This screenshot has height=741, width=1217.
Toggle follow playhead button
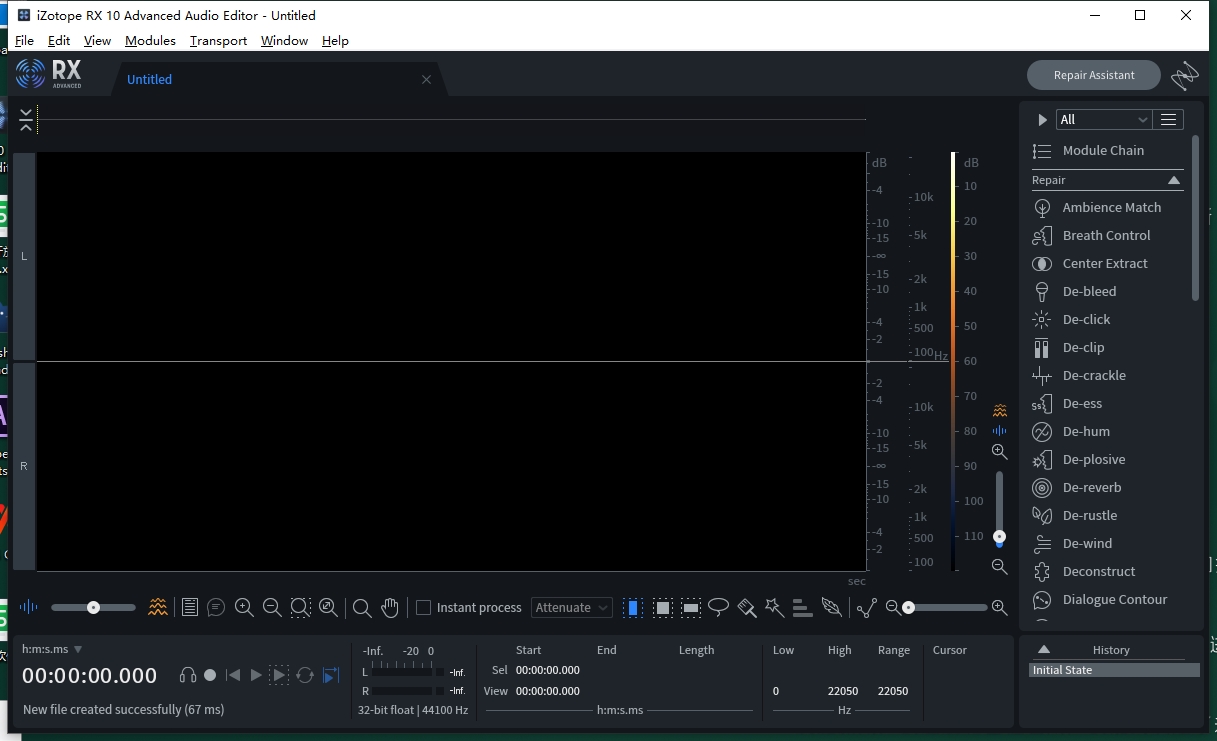[331, 675]
